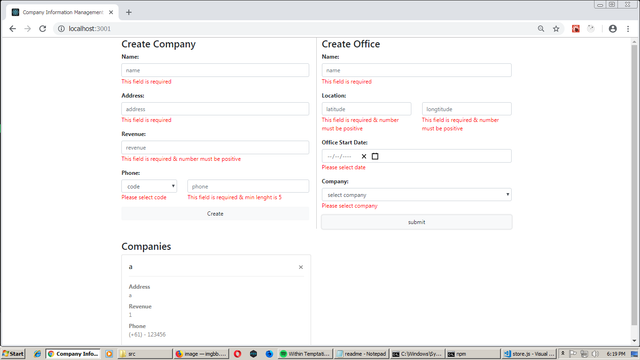View site information icon in address bar
This screenshot has height=360, width=640.
(61, 29)
